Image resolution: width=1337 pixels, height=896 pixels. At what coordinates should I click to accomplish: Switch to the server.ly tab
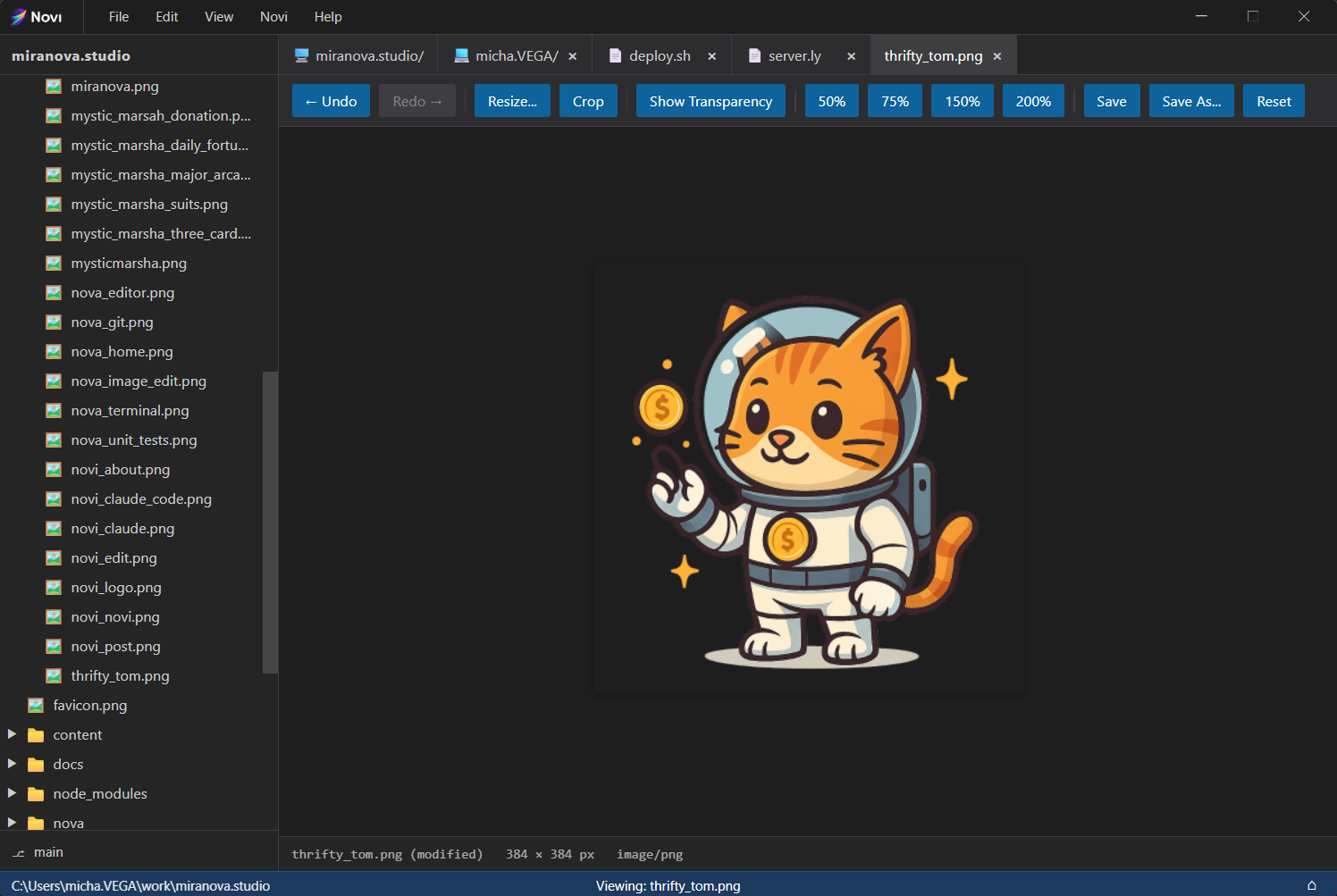click(x=792, y=54)
